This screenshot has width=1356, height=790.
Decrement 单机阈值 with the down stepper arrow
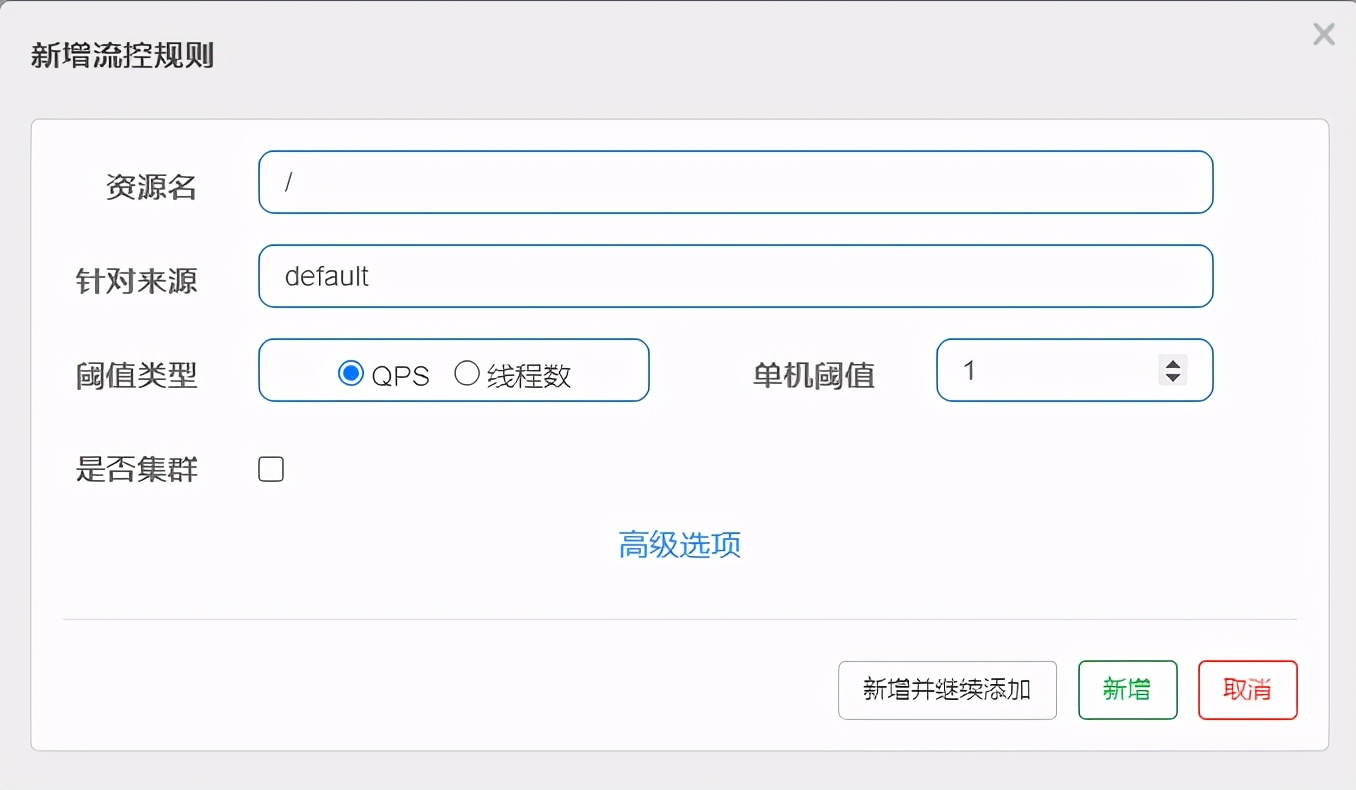tap(1172, 378)
